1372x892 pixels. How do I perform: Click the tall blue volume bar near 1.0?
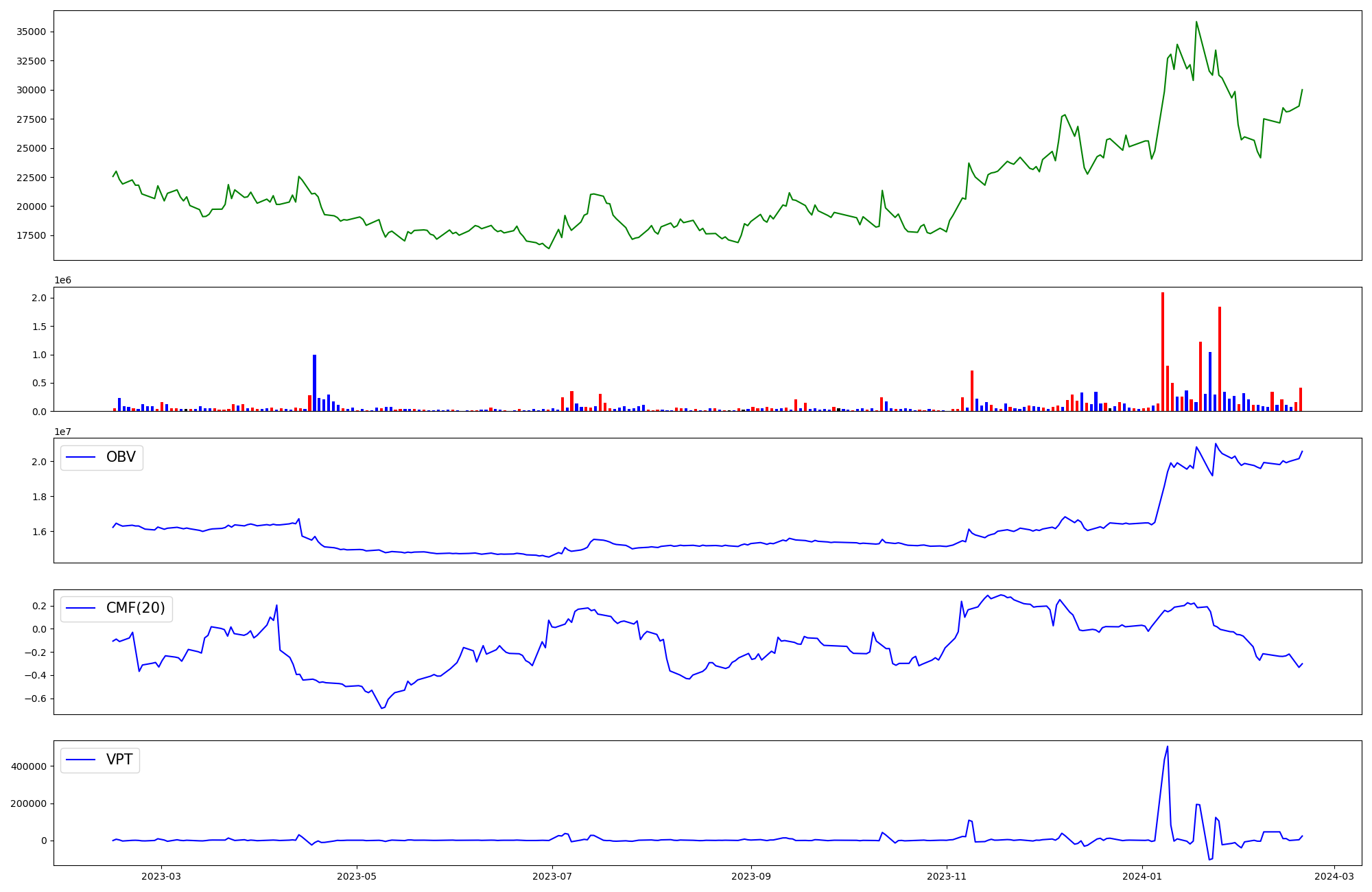tap(314, 382)
